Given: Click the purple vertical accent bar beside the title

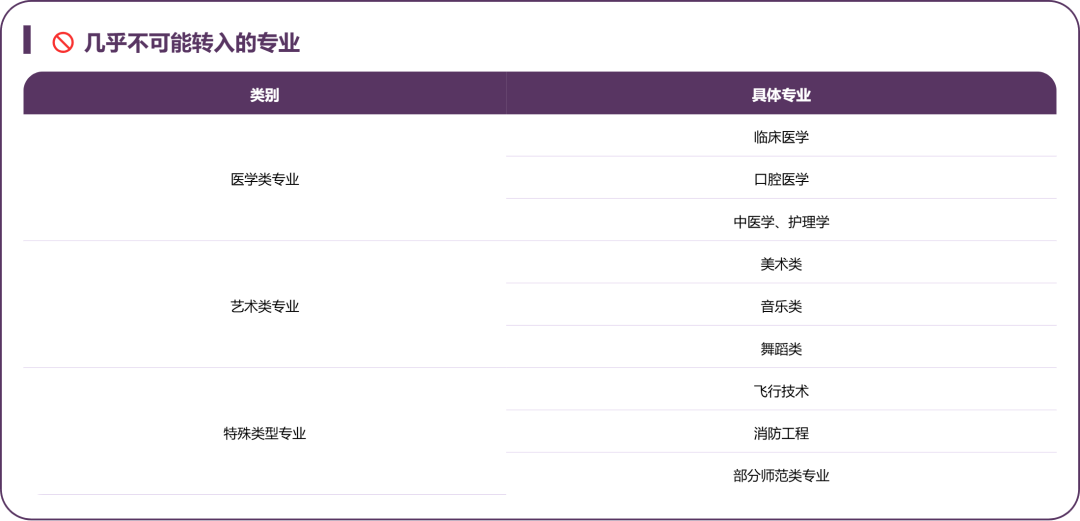Looking at the screenshot, I should [28, 41].
